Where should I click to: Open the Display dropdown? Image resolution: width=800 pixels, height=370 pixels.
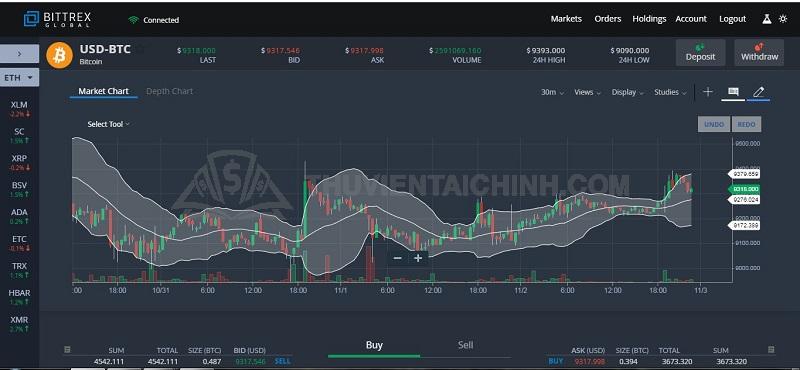628,92
